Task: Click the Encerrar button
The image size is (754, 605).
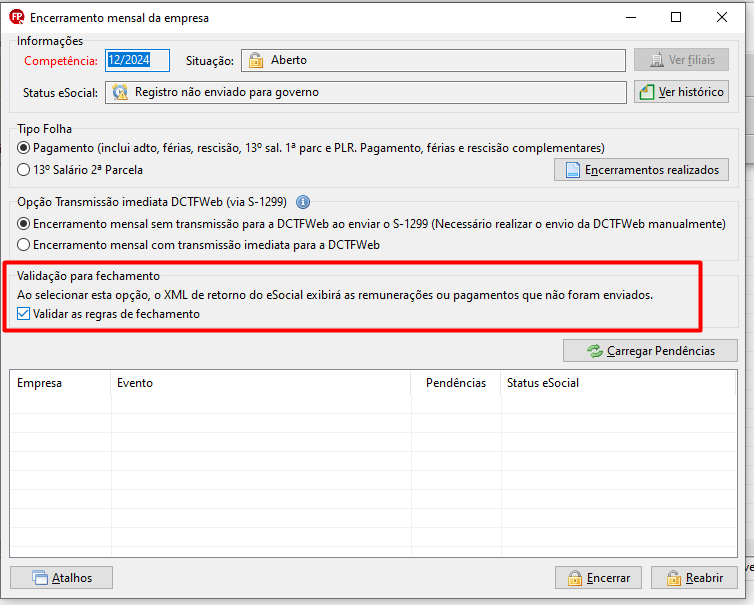Action: click(598, 578)
